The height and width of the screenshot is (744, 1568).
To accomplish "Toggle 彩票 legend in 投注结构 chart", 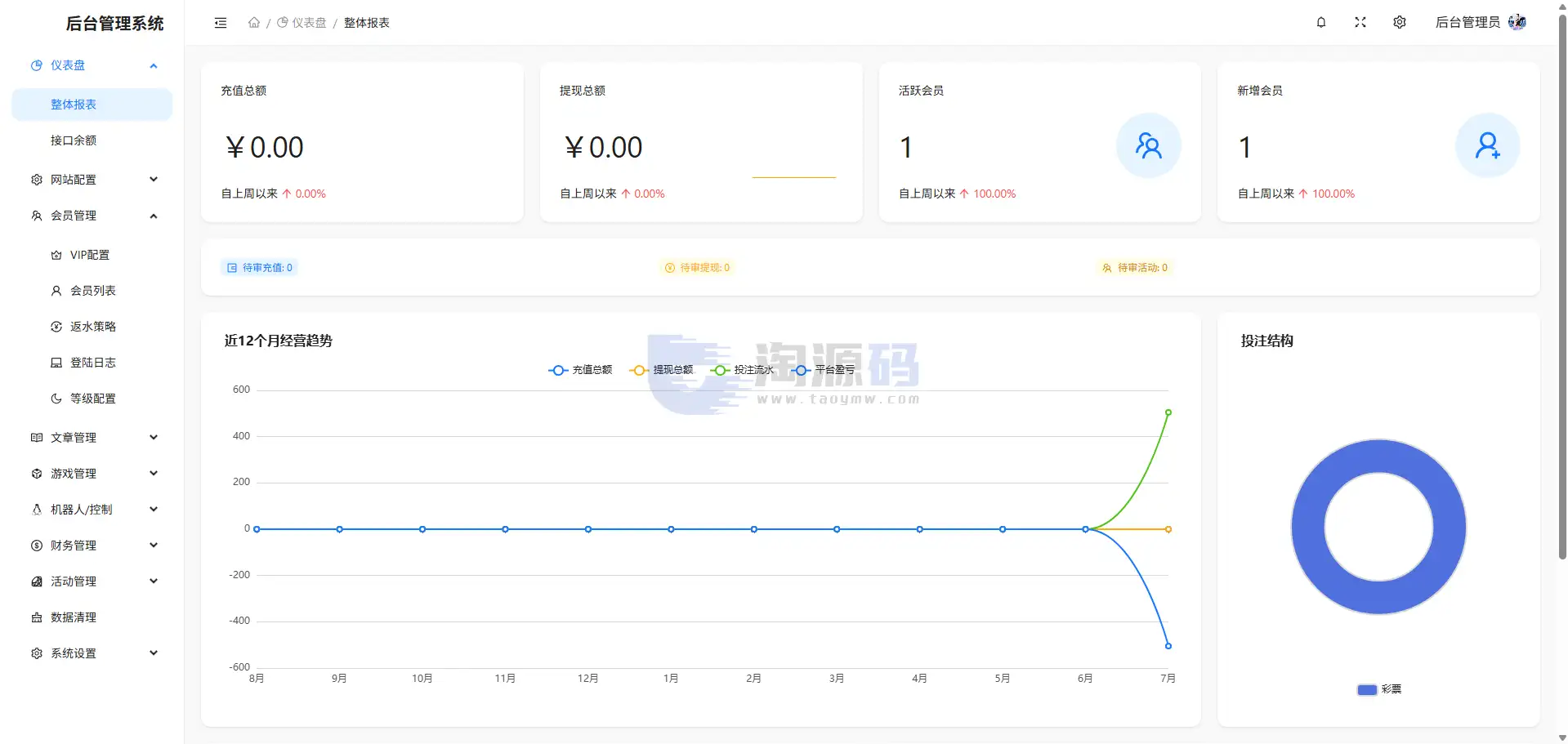I will pos(1379,689).
